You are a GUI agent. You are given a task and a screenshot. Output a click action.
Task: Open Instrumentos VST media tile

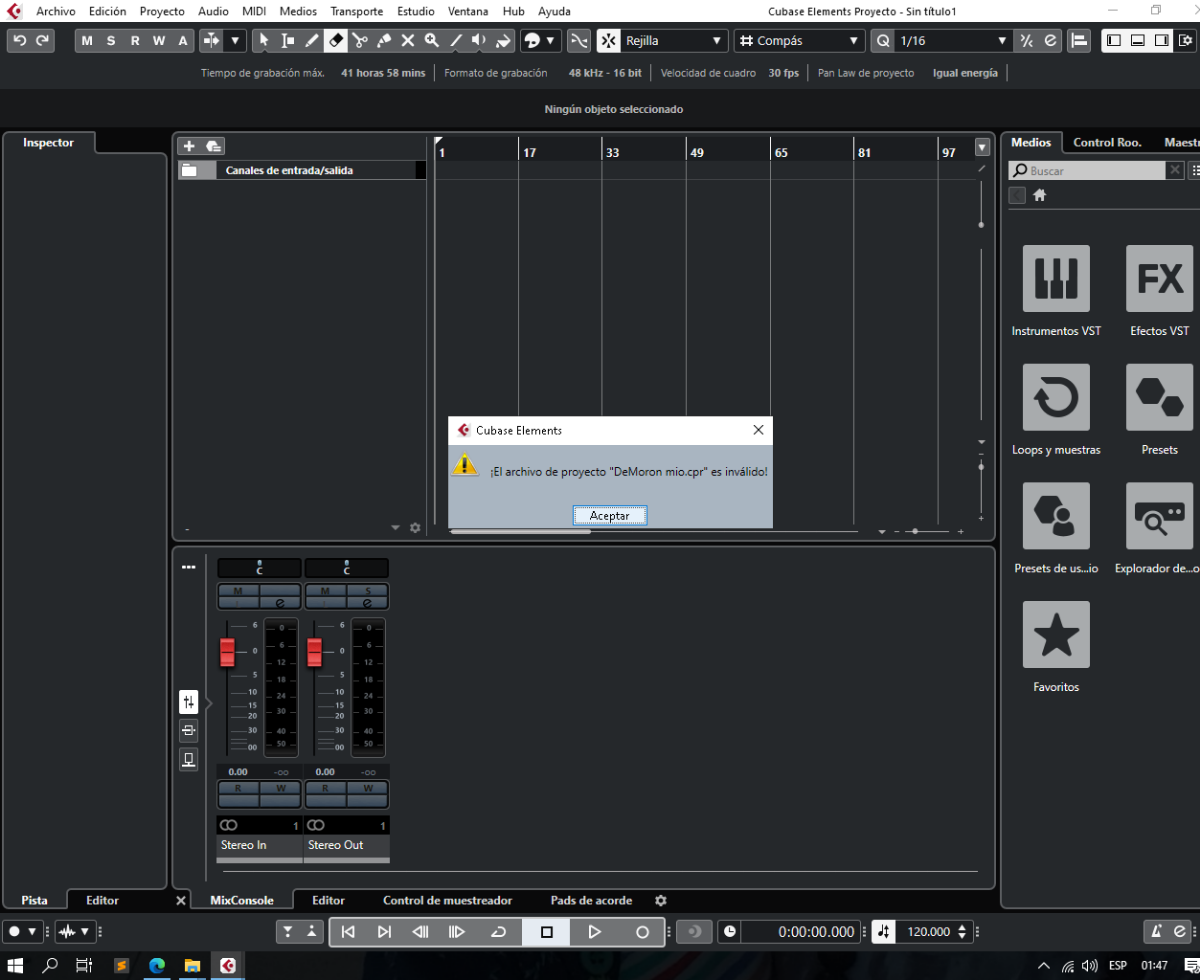coord(1056,279)
